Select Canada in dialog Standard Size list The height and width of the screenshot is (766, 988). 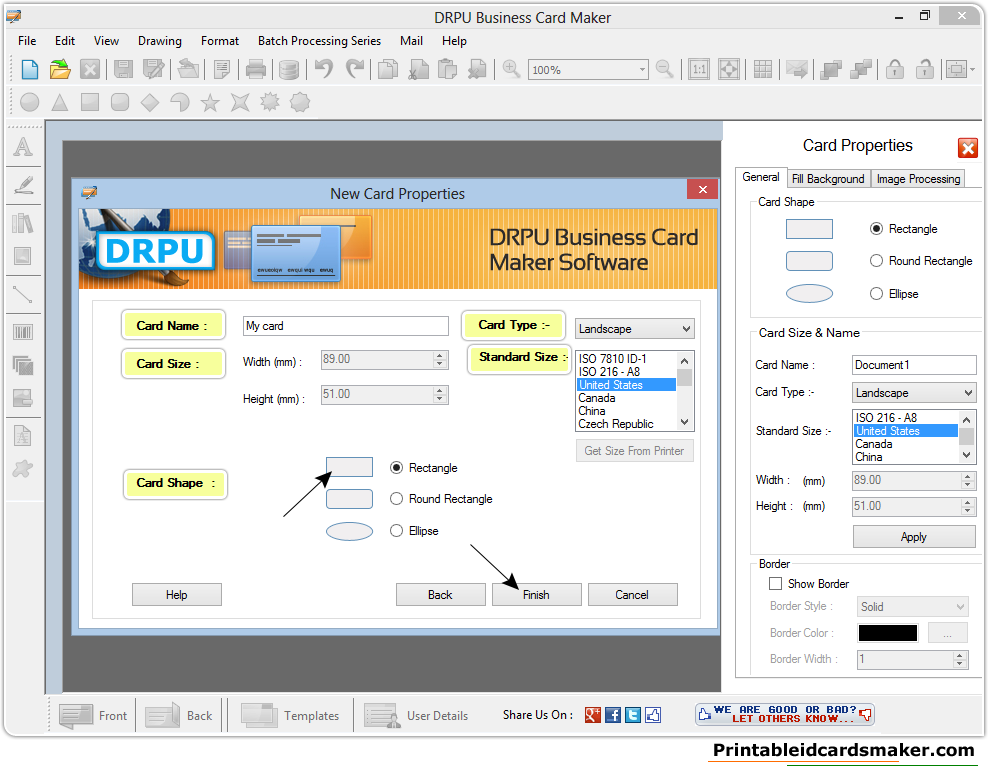(x=626, y=398)
